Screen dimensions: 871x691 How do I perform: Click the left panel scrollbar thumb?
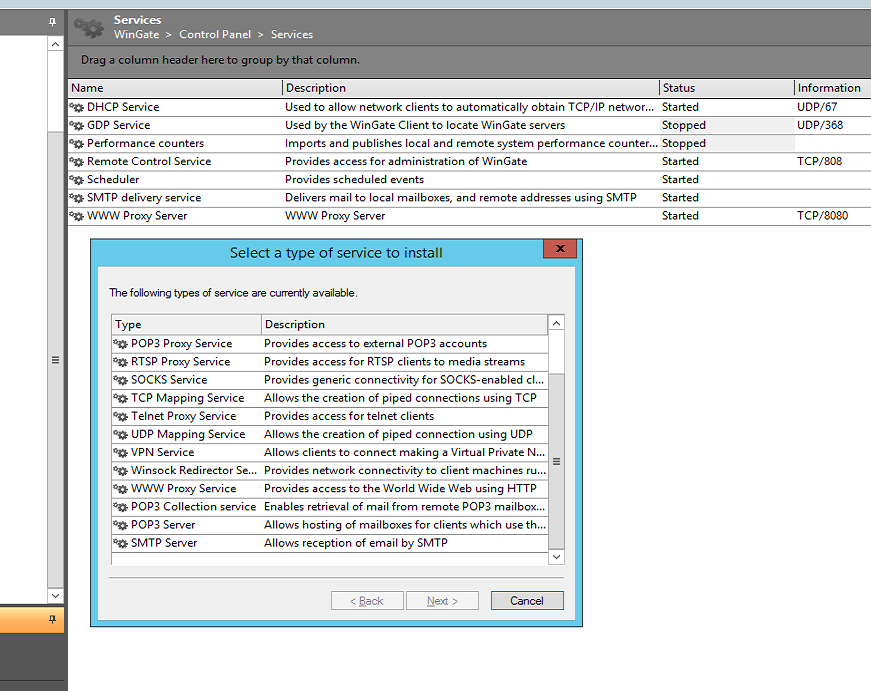click(x=55, y=360)
